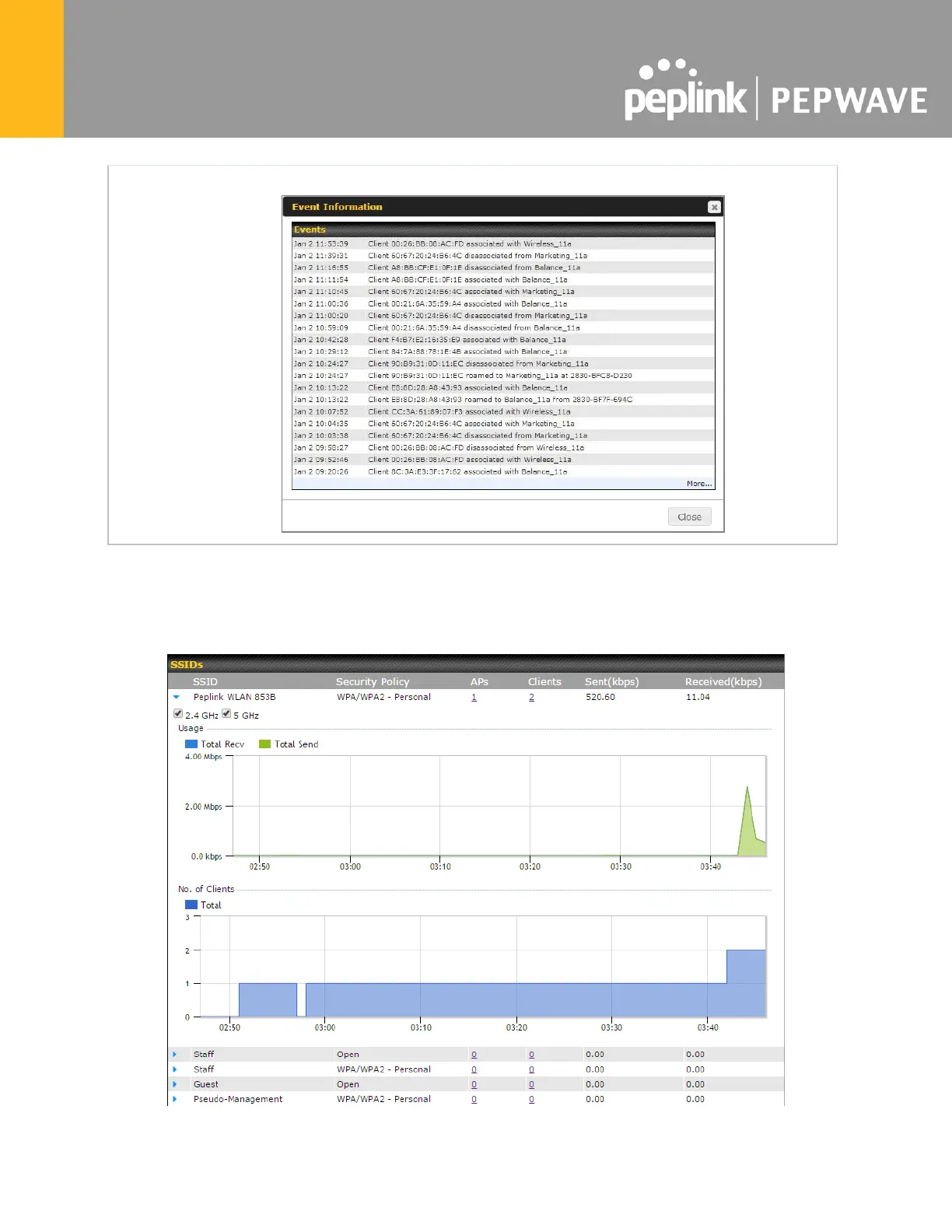Select the Jan 2 11:10:45 event row

click(x=503, y=292)
